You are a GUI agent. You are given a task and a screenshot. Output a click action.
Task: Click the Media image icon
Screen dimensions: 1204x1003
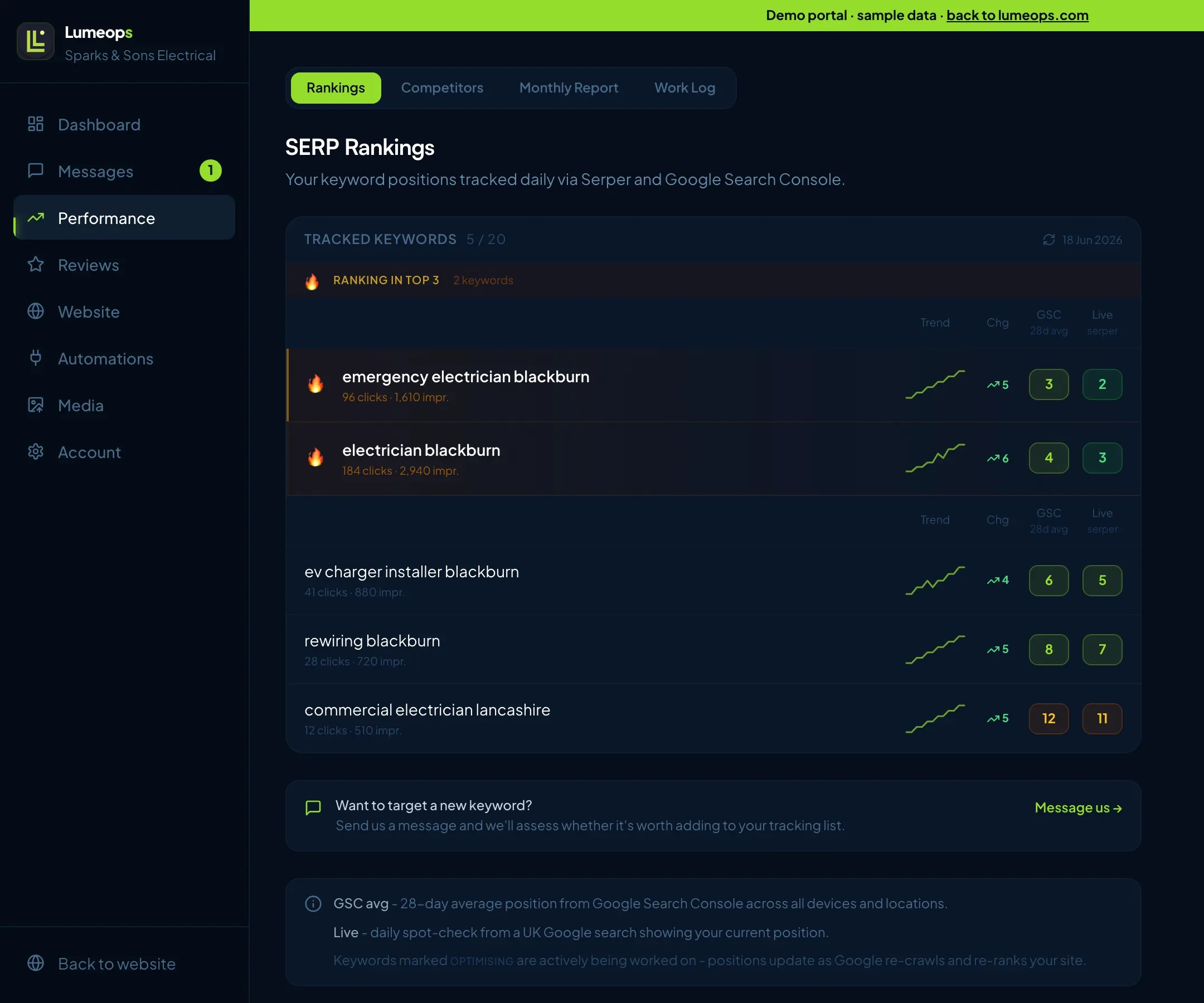pos(36,405)
